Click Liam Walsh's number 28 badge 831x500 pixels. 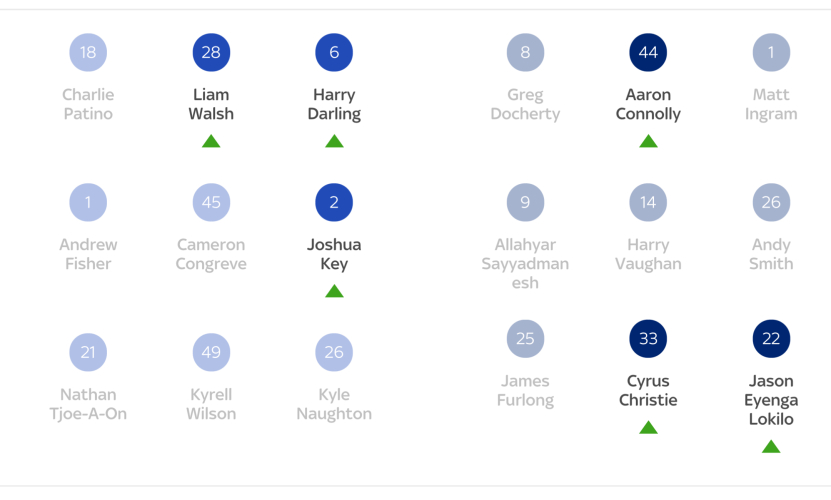pos(211,52)
